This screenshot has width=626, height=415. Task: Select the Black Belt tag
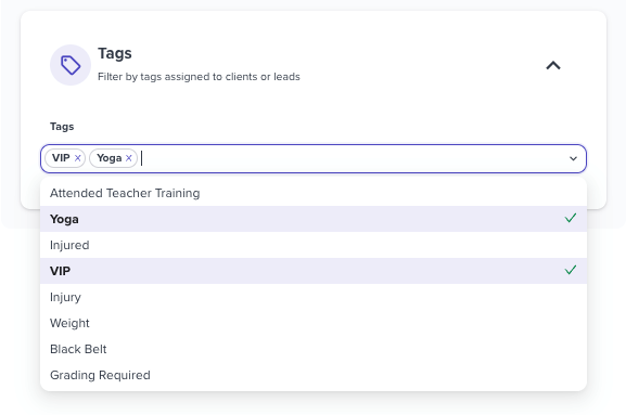click(x=313, y=349)
